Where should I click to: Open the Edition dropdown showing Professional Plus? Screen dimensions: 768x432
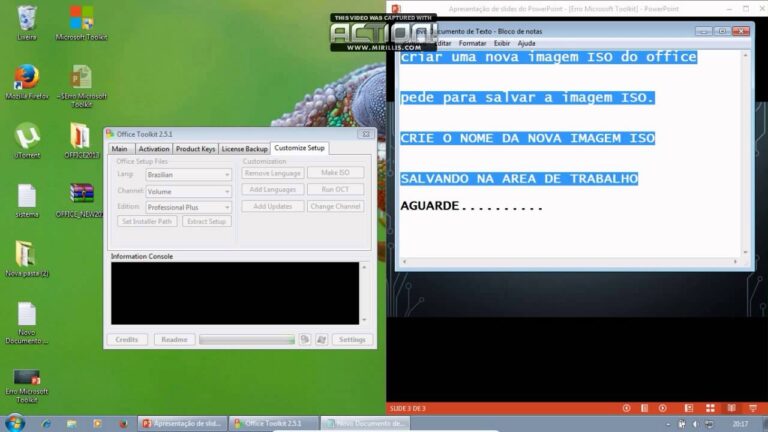(189, 207)
